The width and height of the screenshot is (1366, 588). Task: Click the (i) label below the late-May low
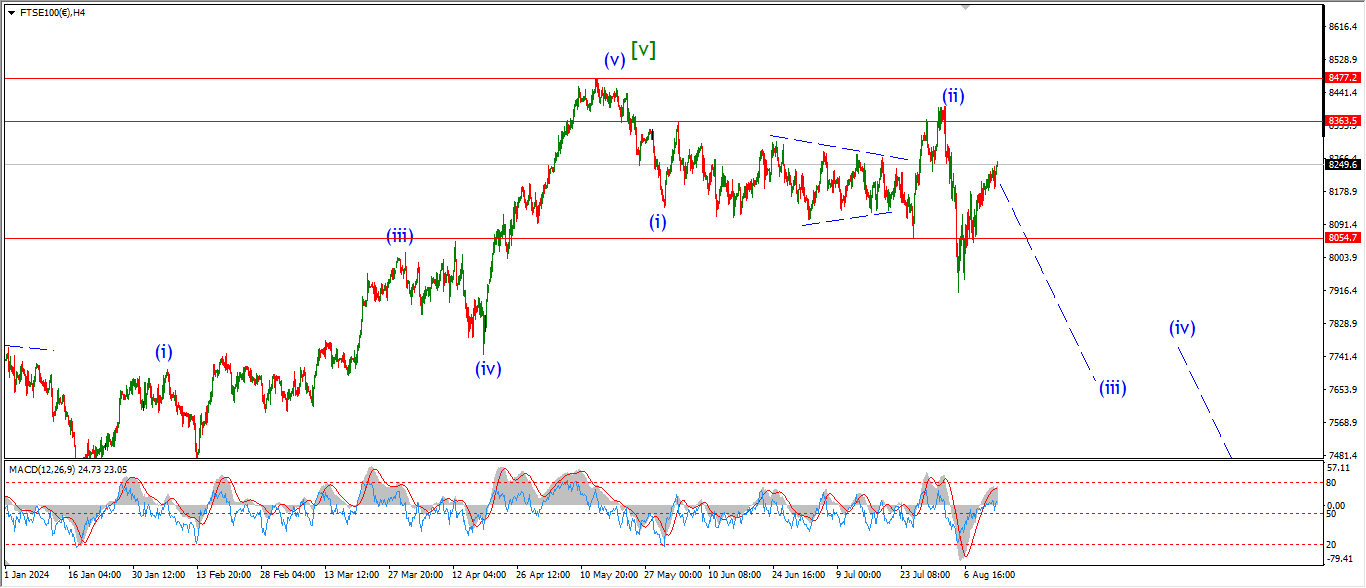tap(657, 222)
